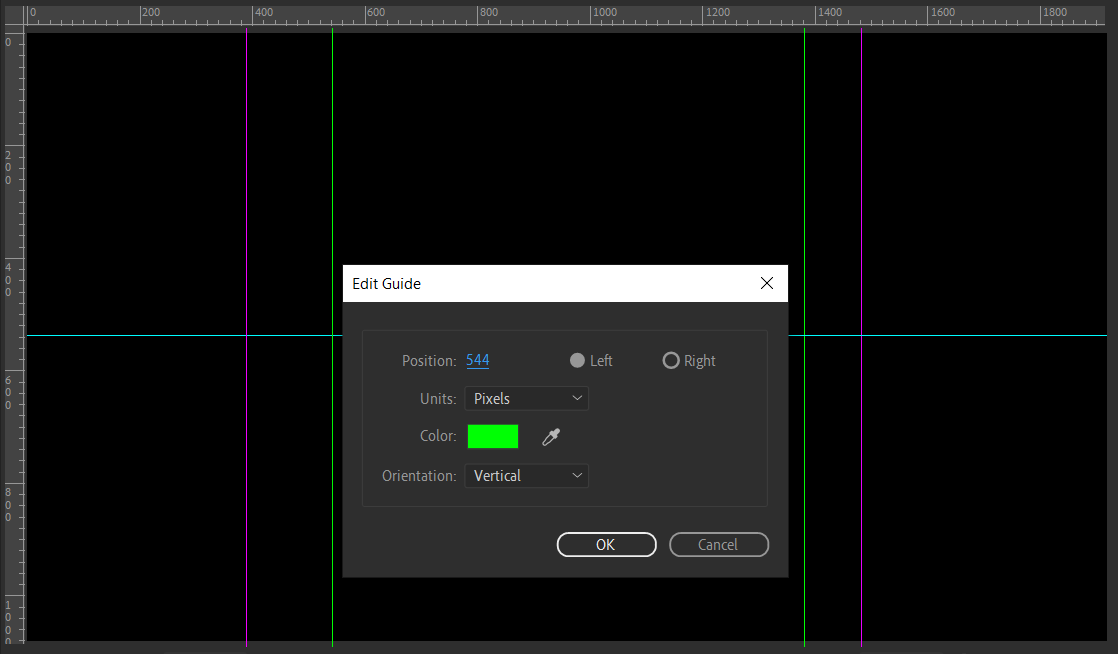Open the Units dropdown showing Pixels
The height and width of the screenshot is (654, 1118).
pyautogui.click(x=526, y=398)
